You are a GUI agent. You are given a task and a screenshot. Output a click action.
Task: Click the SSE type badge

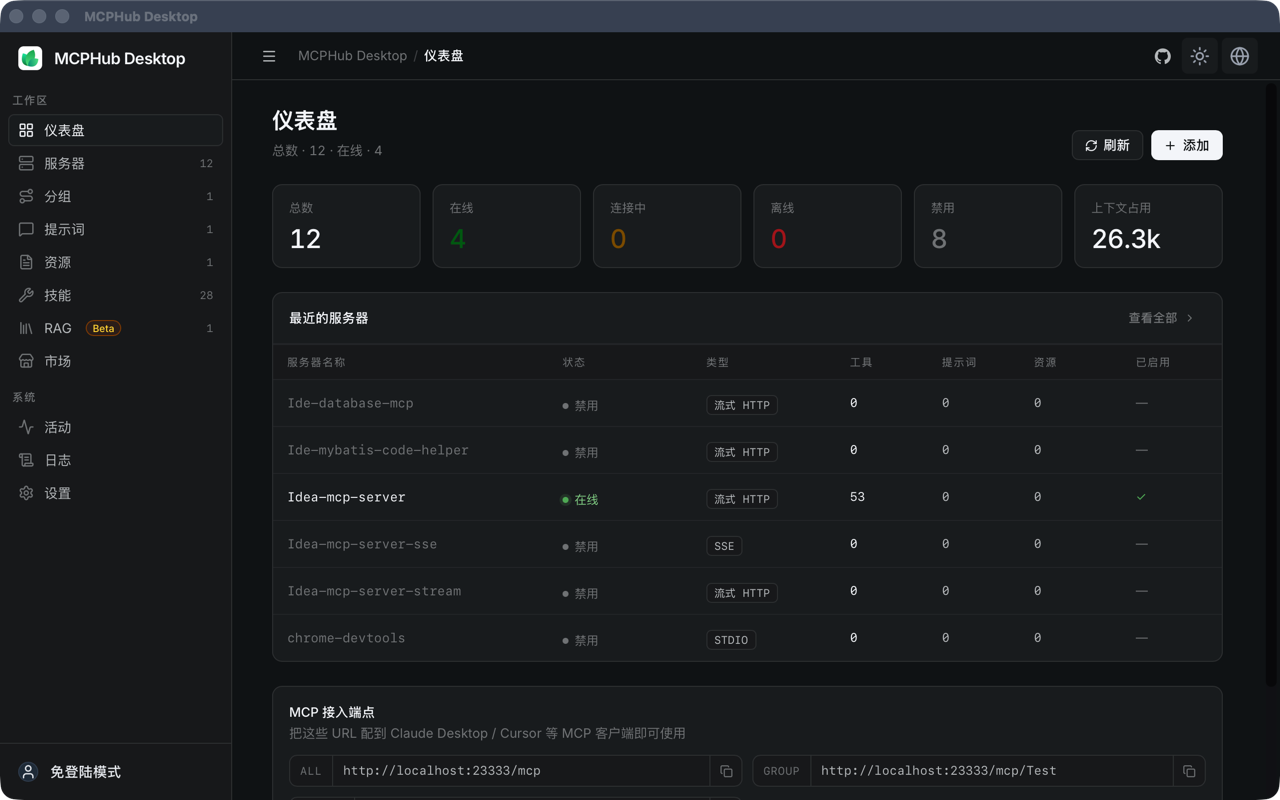pos(724,546)
